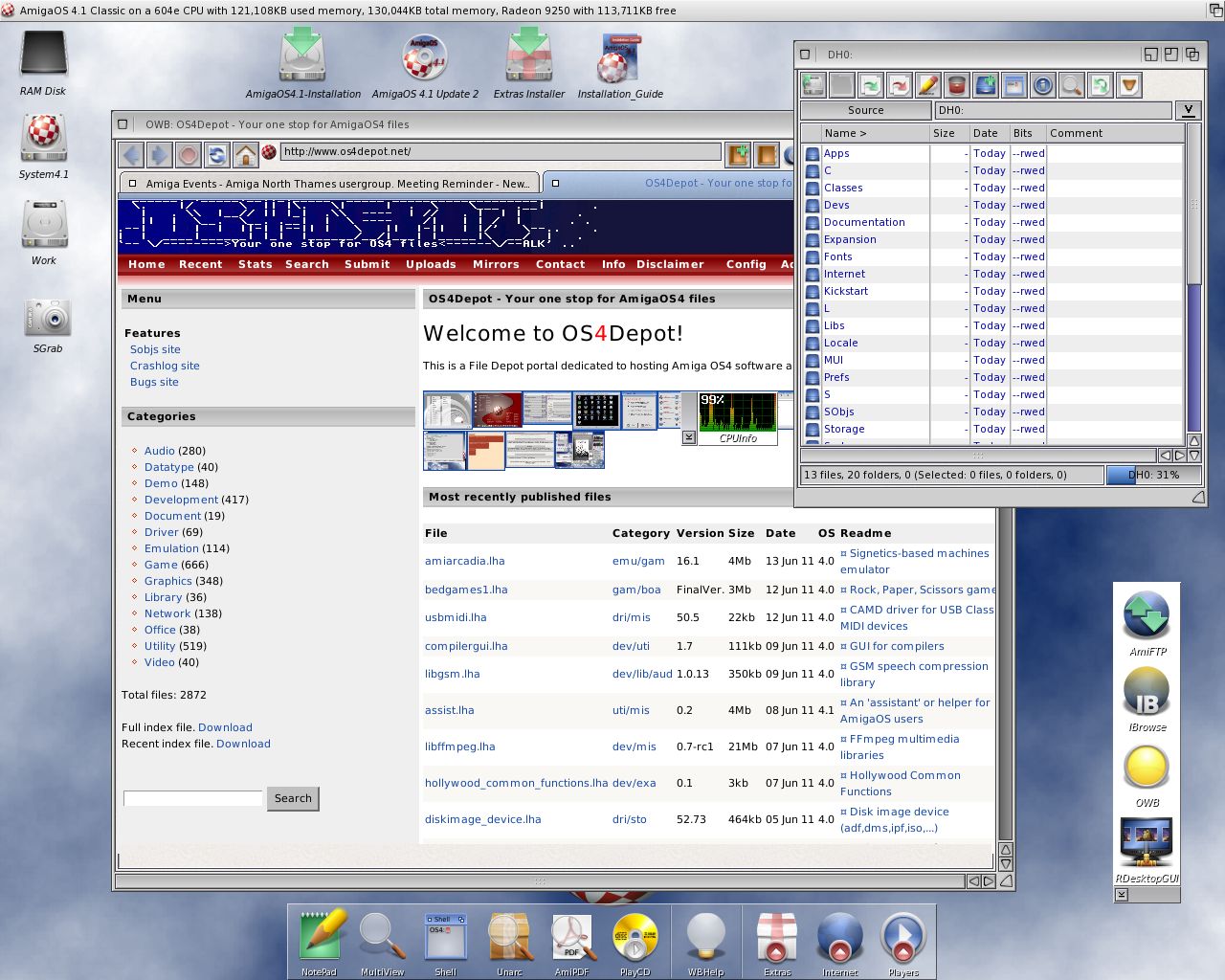Click the Rename pencil icon in DH0 toolbar

928,85
